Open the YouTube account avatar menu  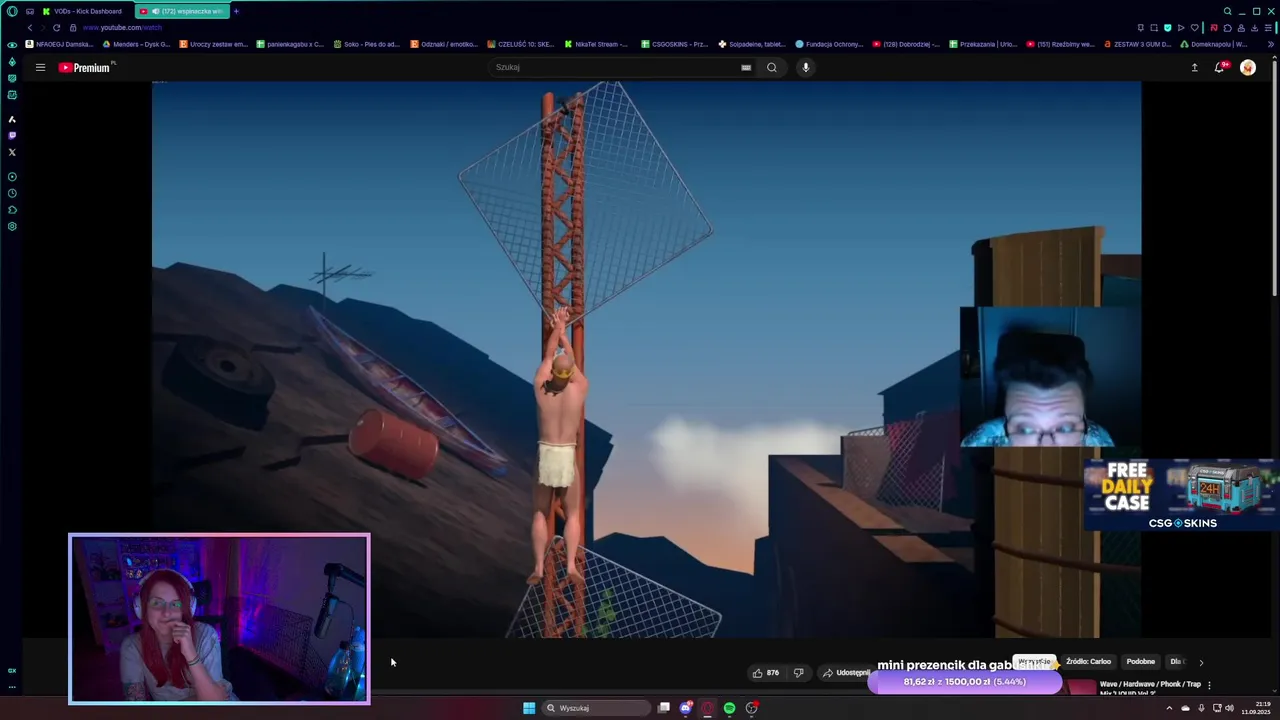[1248, 67]
